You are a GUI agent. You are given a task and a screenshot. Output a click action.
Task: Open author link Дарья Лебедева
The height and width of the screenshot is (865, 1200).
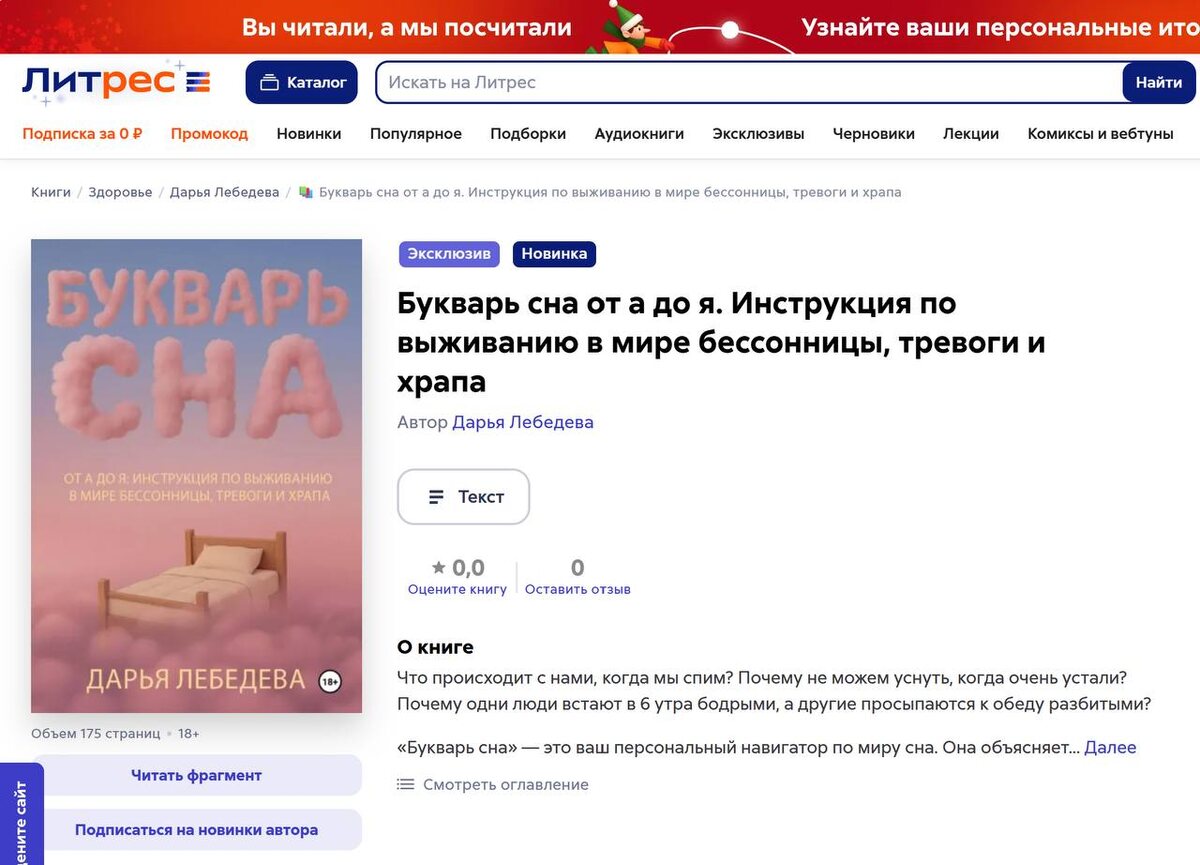523,422
